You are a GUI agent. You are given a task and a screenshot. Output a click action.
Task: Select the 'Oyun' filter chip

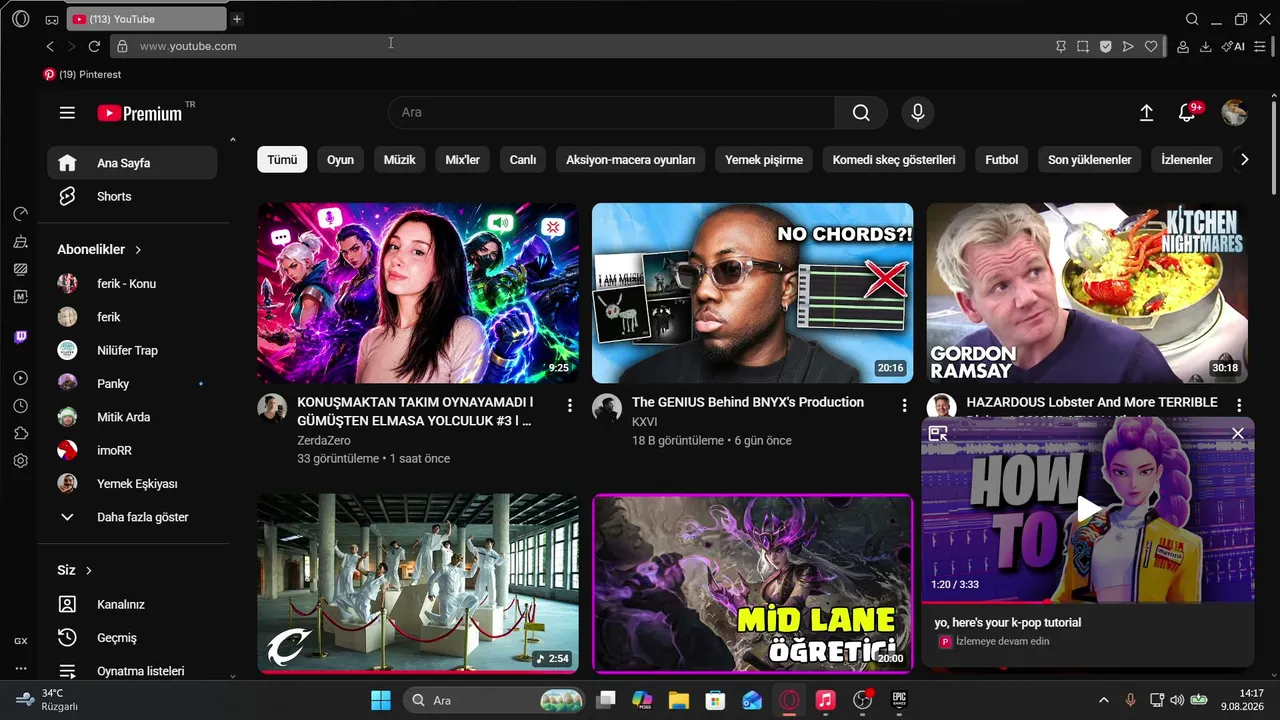click(x=340, y=160)
